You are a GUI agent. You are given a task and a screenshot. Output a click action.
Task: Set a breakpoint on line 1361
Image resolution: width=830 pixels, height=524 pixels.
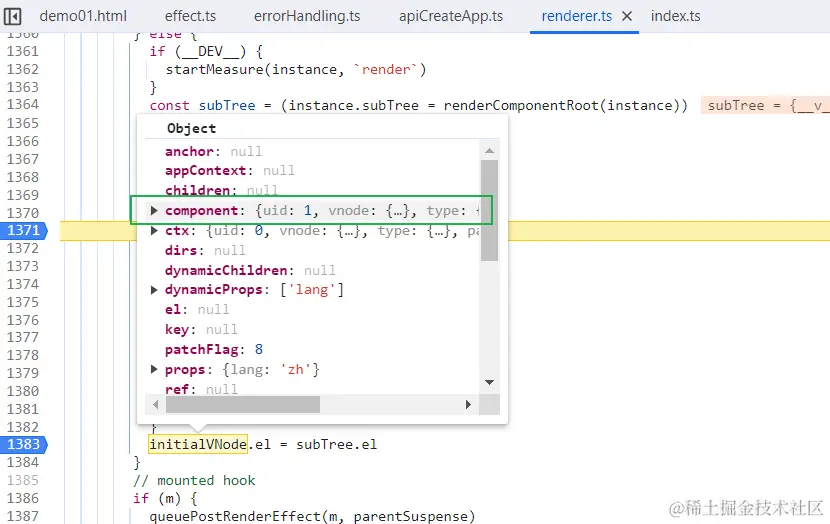23,51
